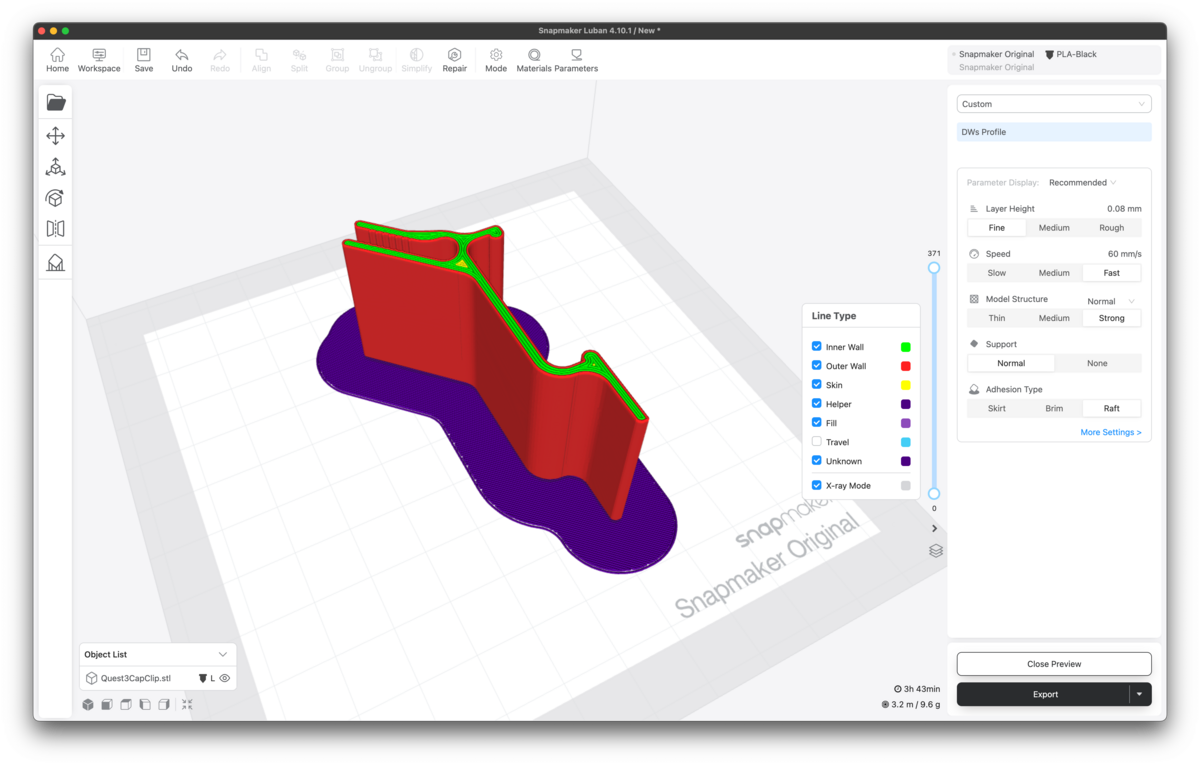Select Fine layer height
The image size is (1200, 765).
[x=997, y=228]
